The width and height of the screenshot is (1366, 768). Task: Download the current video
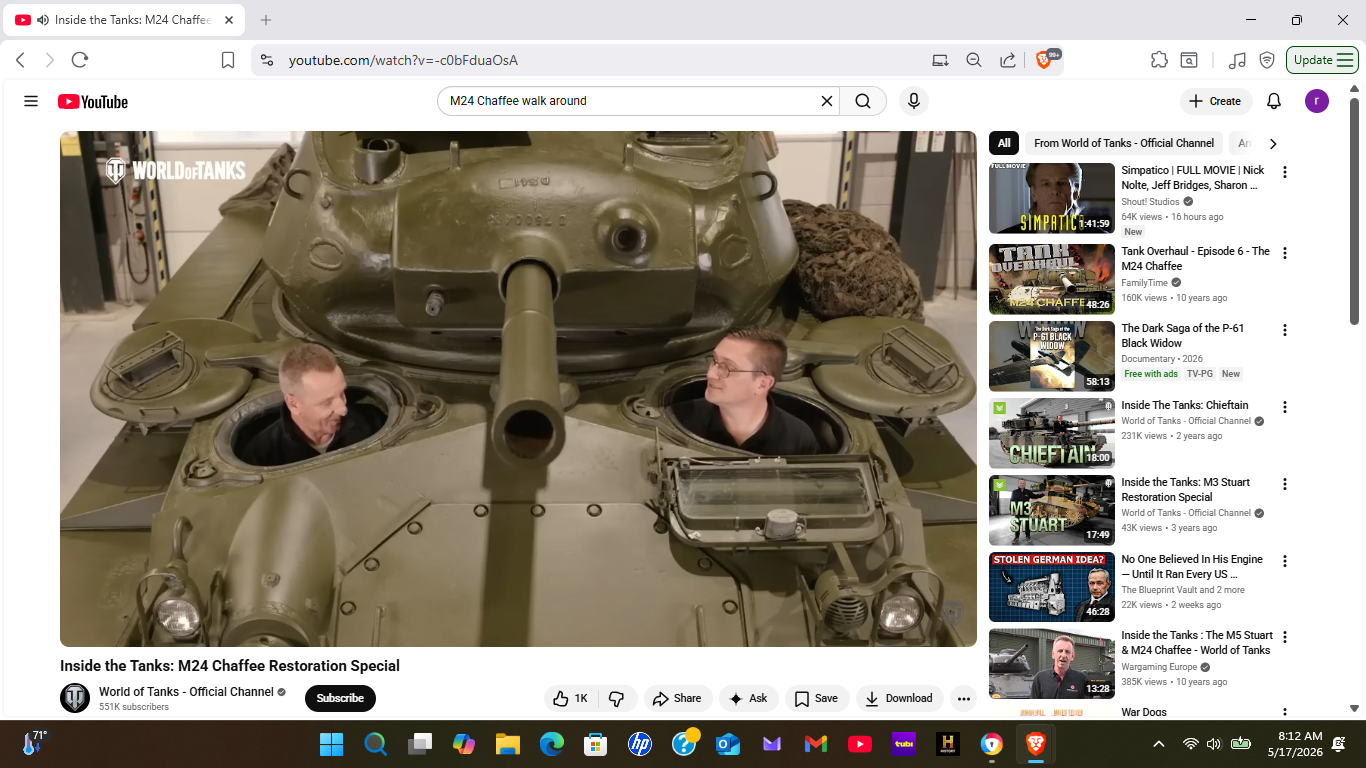898,699
